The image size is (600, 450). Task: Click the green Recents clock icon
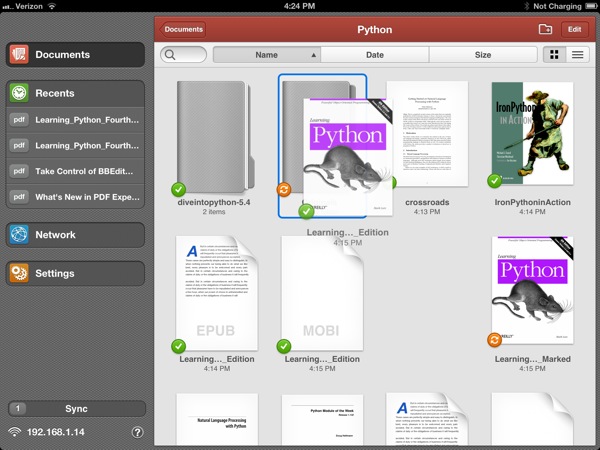19,93
